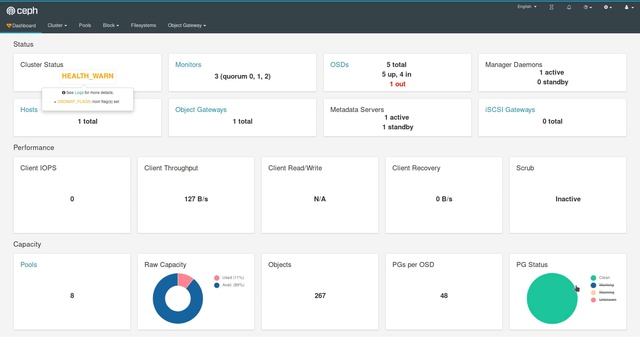Click the HEALTH_WARN cluster status
640x360 pixels.
tap(87, 76)
